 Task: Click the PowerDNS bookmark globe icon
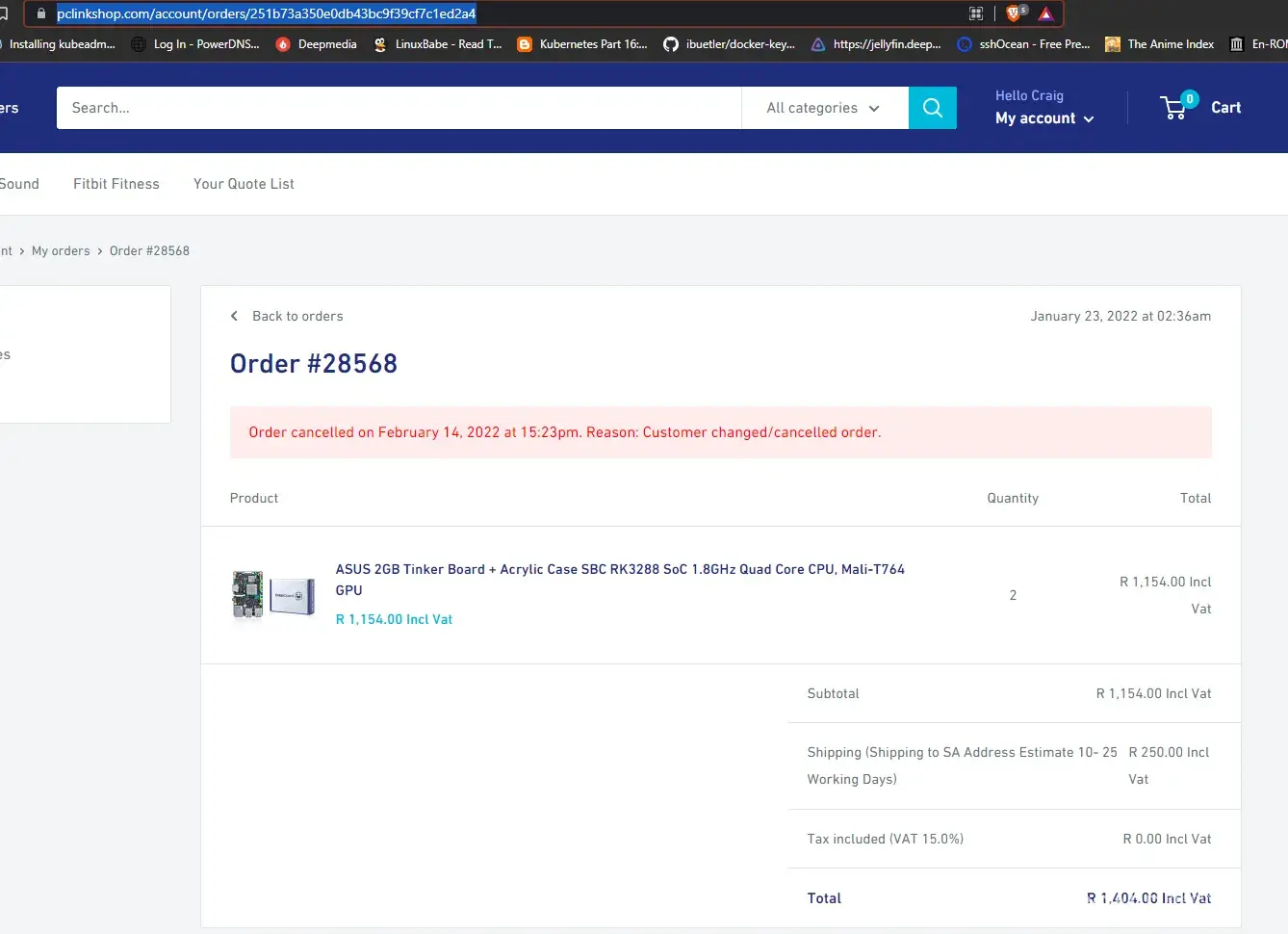139,44
